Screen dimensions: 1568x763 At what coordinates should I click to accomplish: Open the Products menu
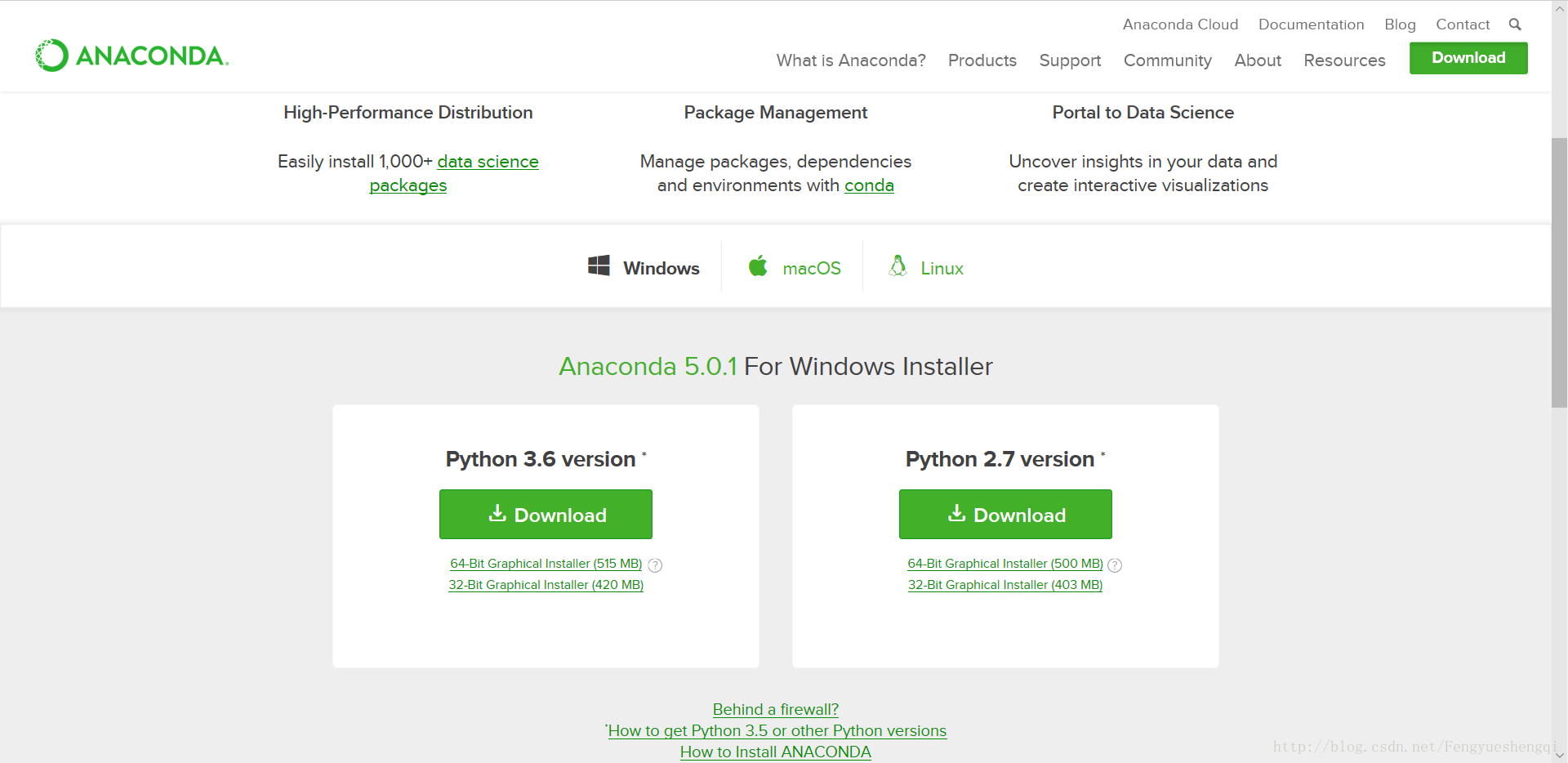pyautogui.click(x=982, y=60)
